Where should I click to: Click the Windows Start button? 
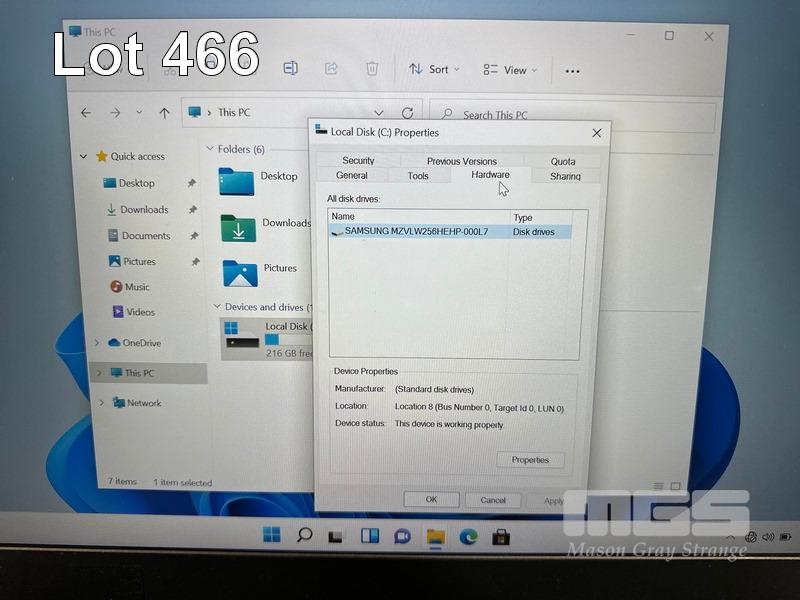click(272, 535)
